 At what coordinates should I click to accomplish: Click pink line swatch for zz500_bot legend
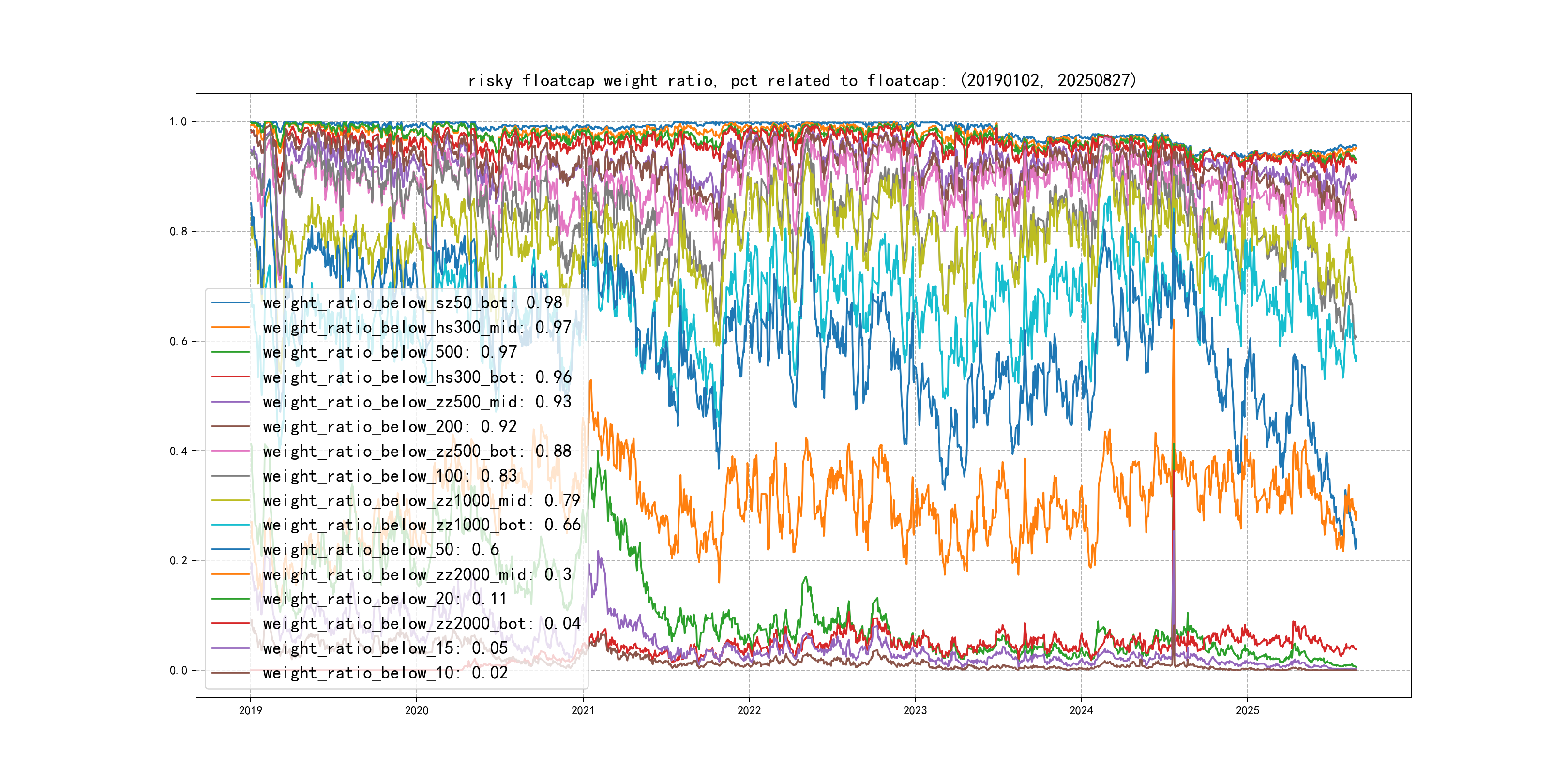tap(230, 451)
